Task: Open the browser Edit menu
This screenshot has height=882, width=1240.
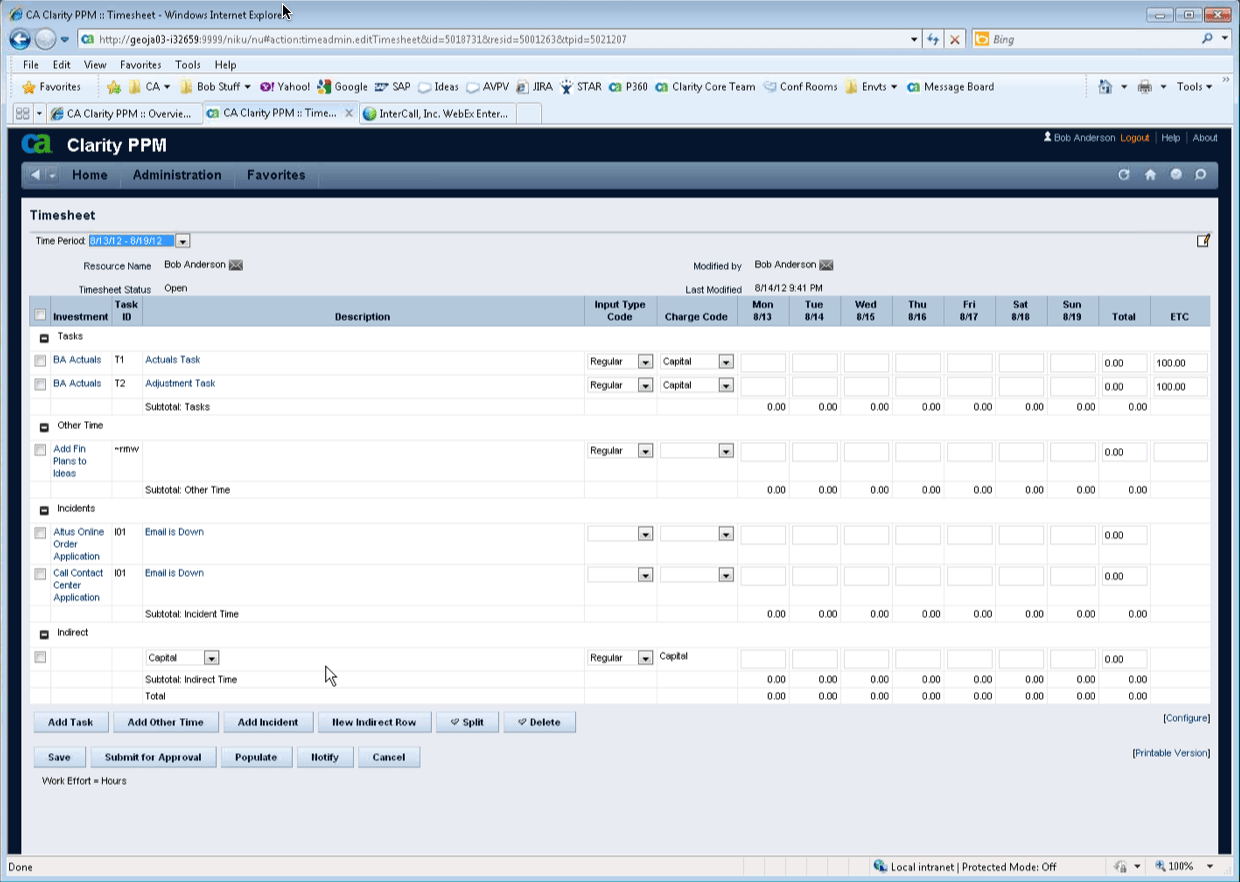Action: 61,65
